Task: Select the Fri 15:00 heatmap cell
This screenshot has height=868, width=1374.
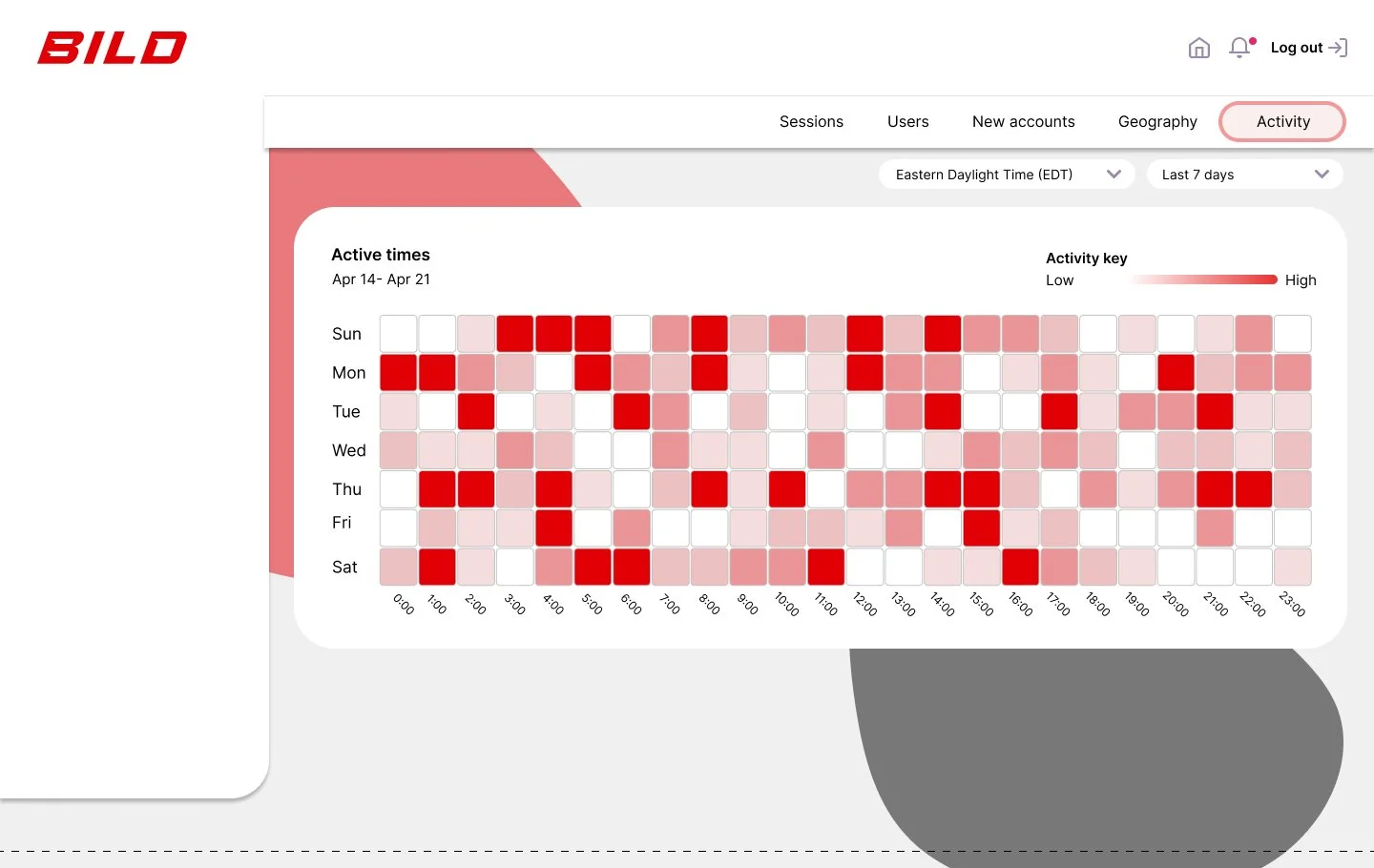Action: pyautogui.click(x=982, y=527)
